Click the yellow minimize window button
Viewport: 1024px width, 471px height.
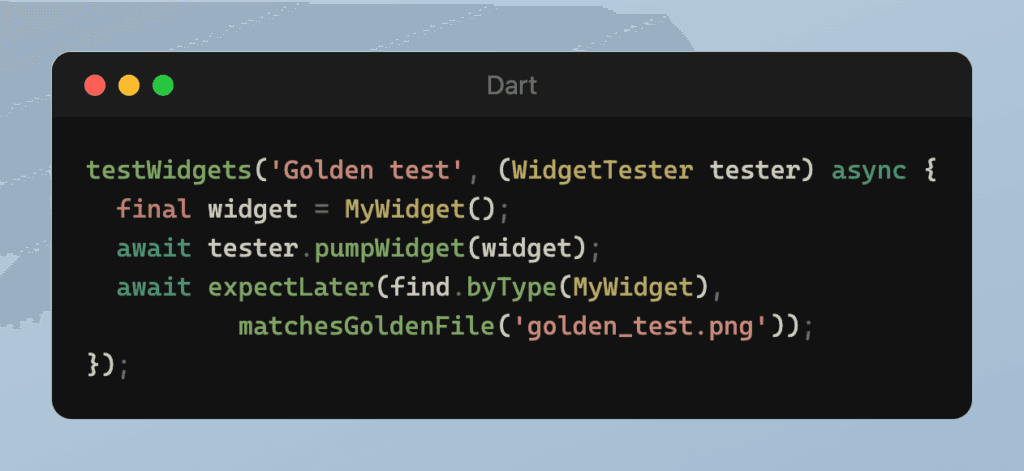pyautogui.click(x=129, y=86)
